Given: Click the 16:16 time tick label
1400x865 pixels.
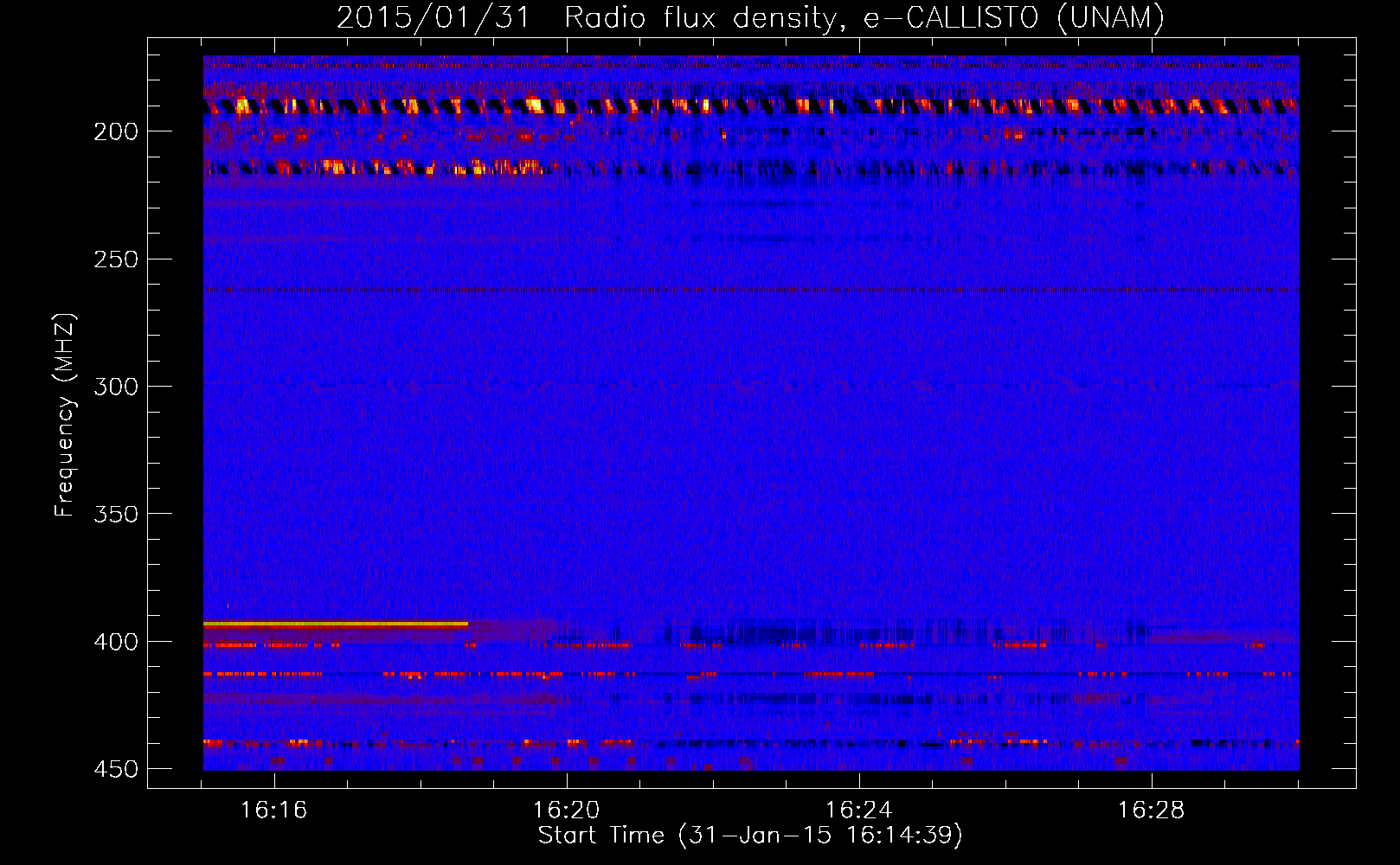Looking at the screenshot, I should pyautogui.click(x=274, y=811).
